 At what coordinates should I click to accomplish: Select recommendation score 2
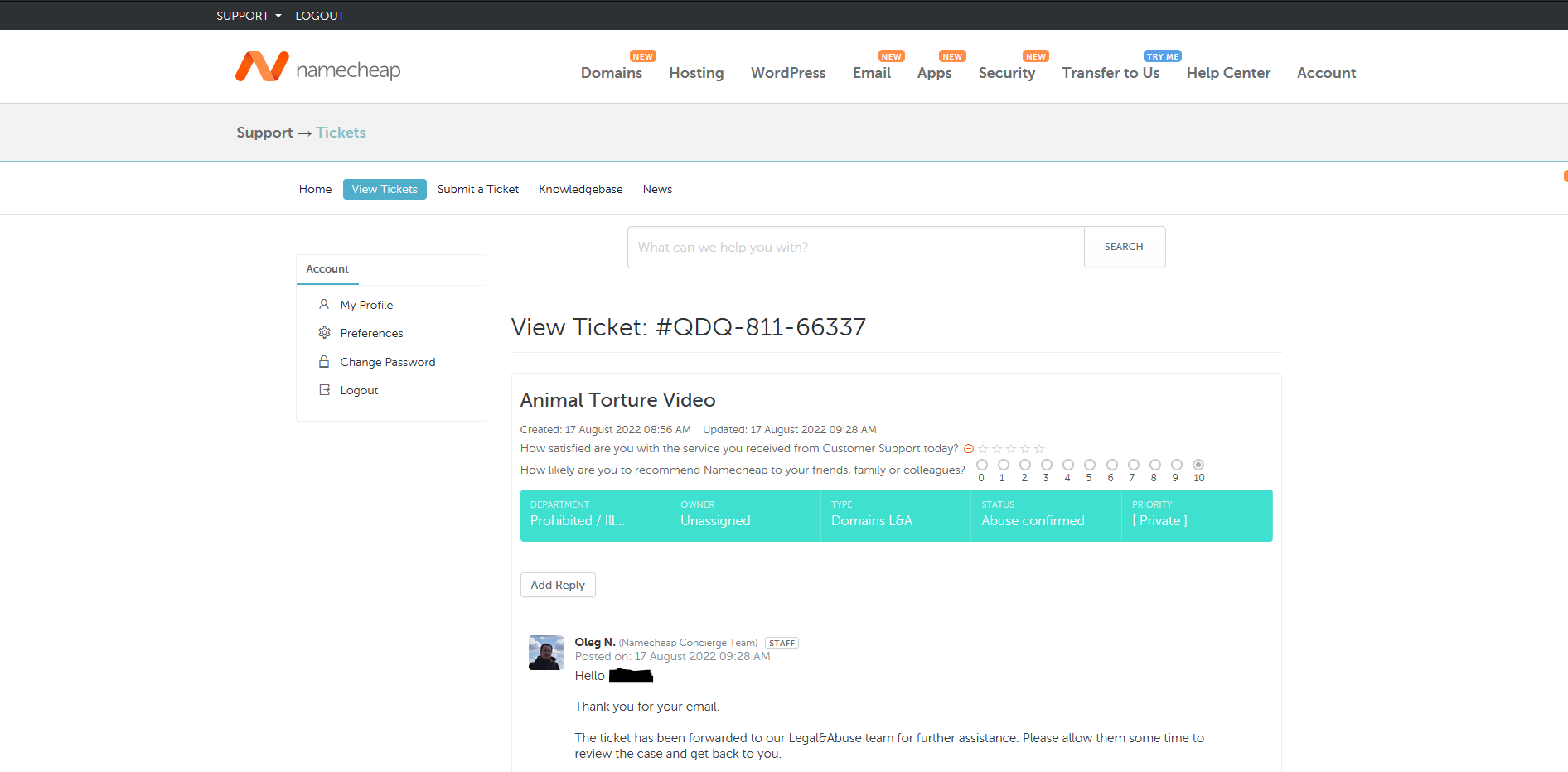[1025, 465]
